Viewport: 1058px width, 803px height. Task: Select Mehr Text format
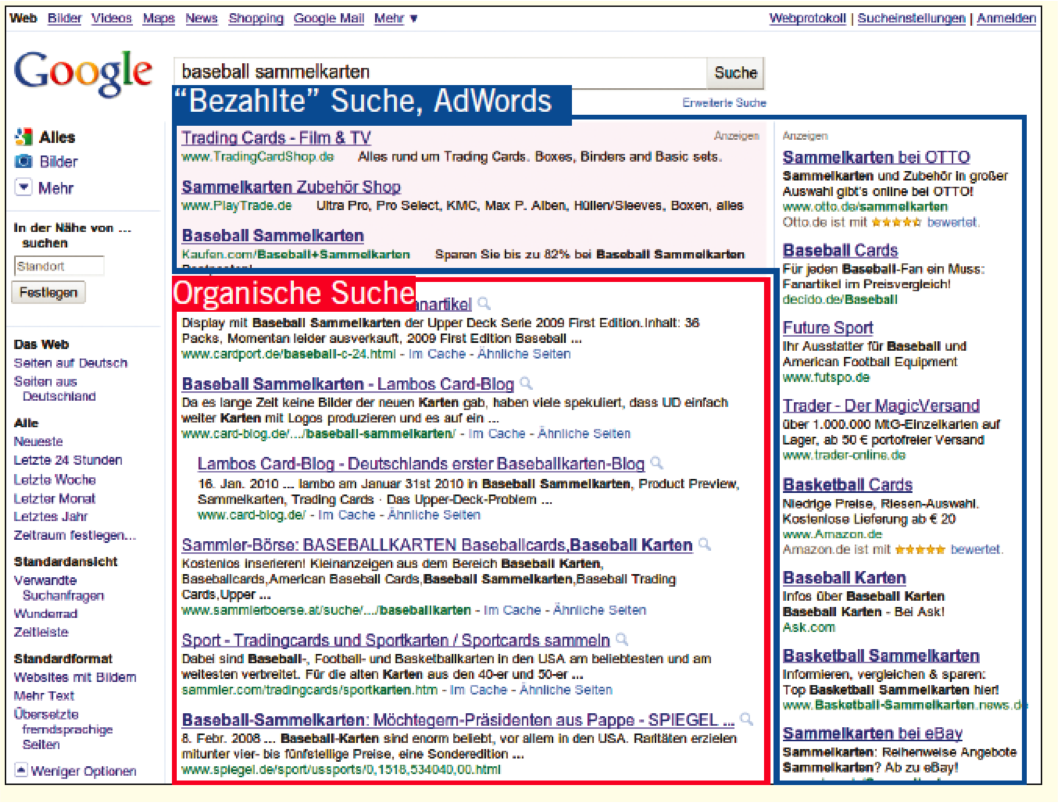click(44, 696)
